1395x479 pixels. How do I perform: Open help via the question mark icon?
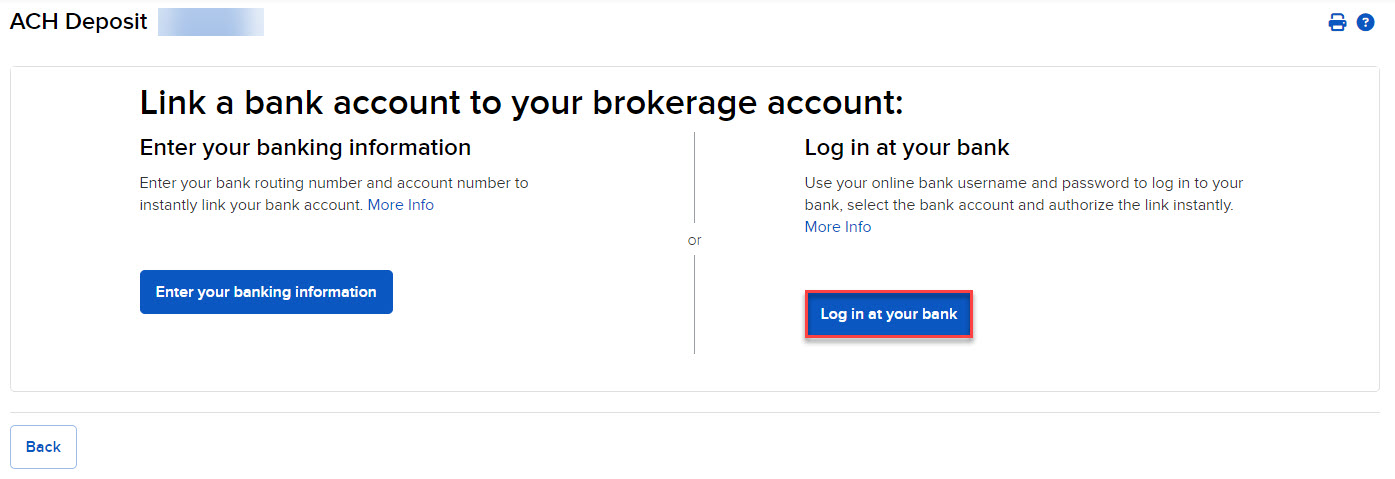pyautogui.click(x=1365, y=22)
